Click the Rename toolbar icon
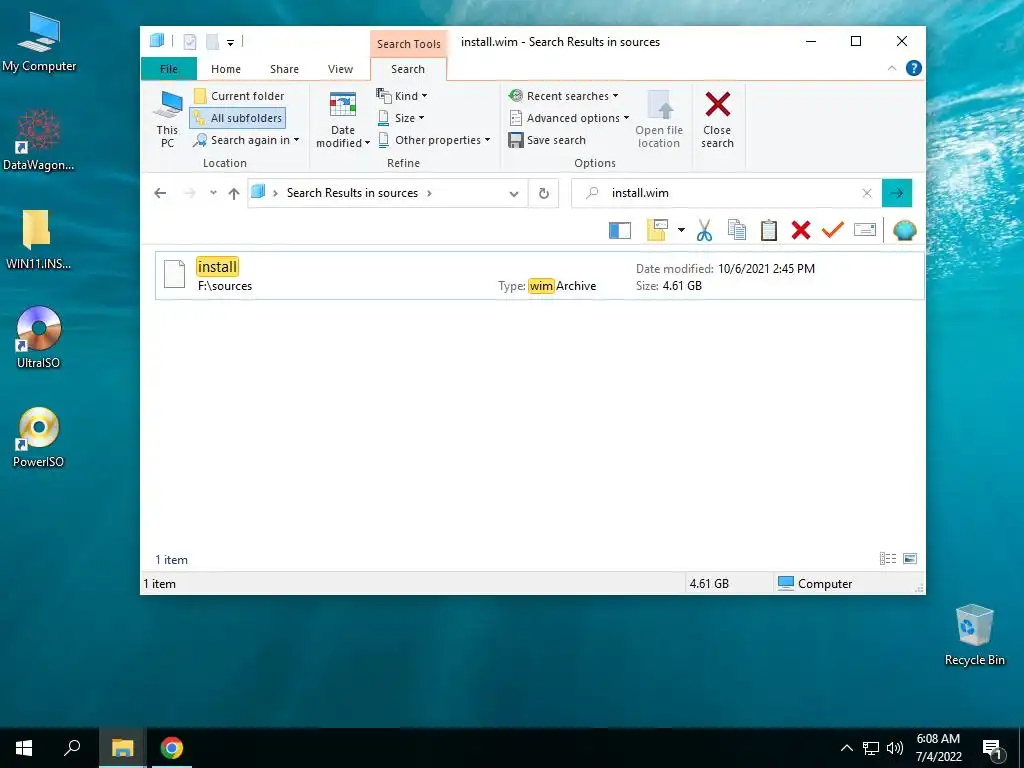 point(865,230)
